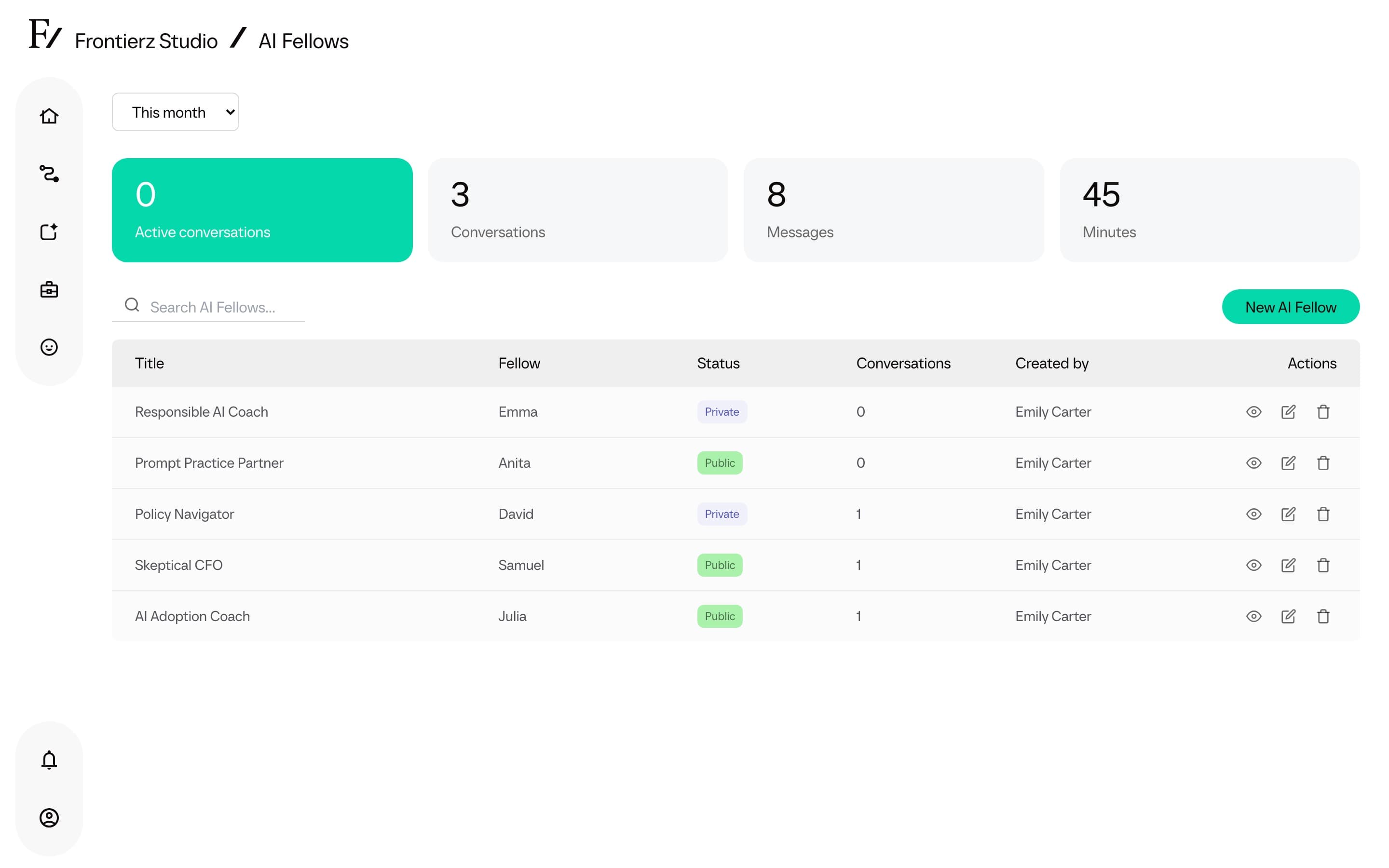
Task: Open the briefcase icon in sidebar
Action: (49, 289)
